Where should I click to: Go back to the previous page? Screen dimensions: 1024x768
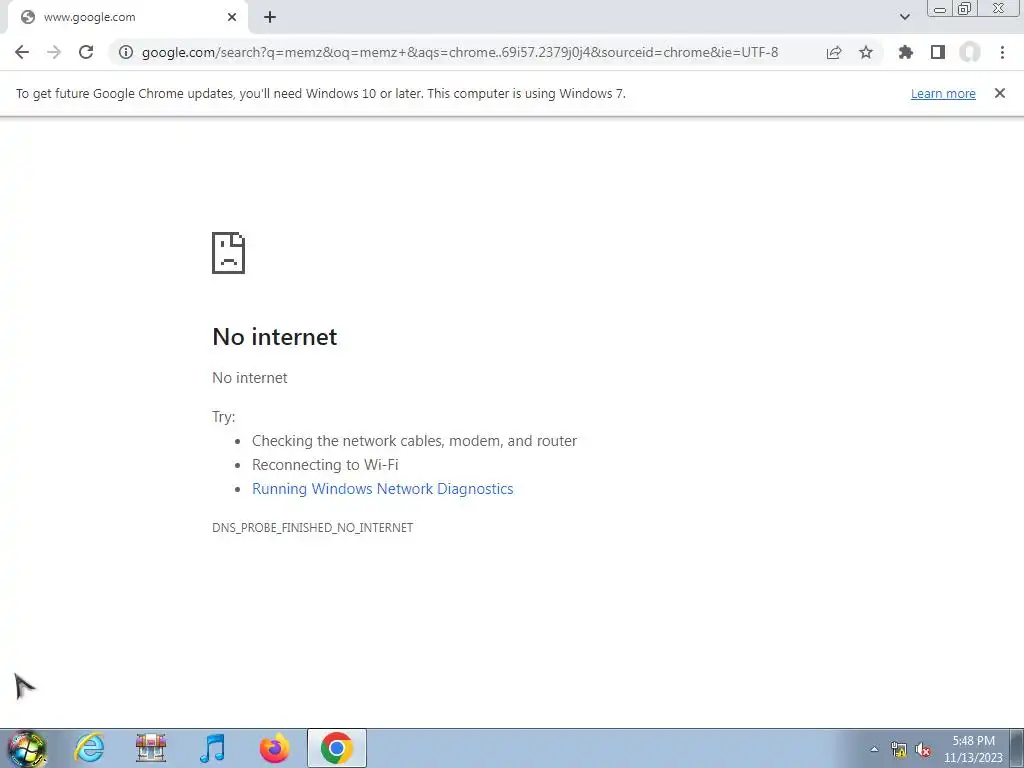[x=22, y=52]
